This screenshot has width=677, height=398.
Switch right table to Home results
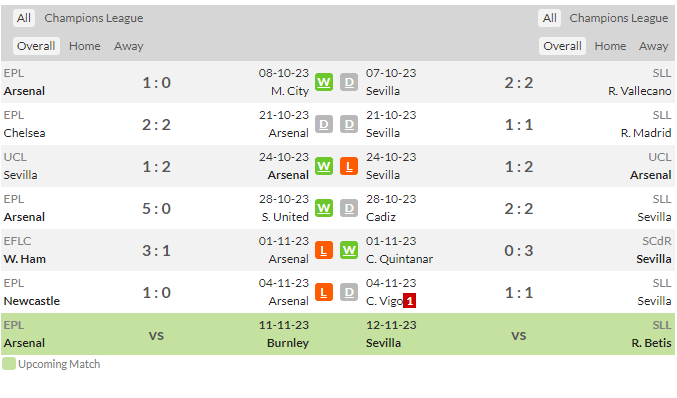[x=610, y=46]
